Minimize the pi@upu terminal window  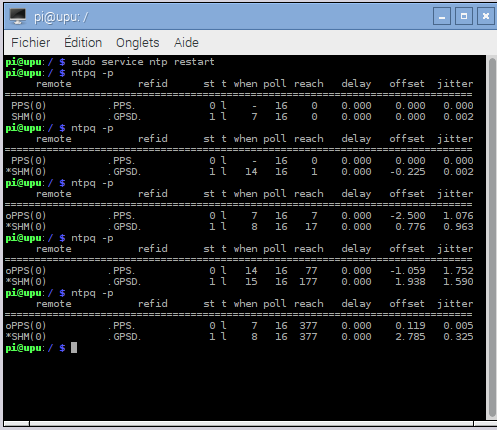pyautogui.click(x=442, y=16)
